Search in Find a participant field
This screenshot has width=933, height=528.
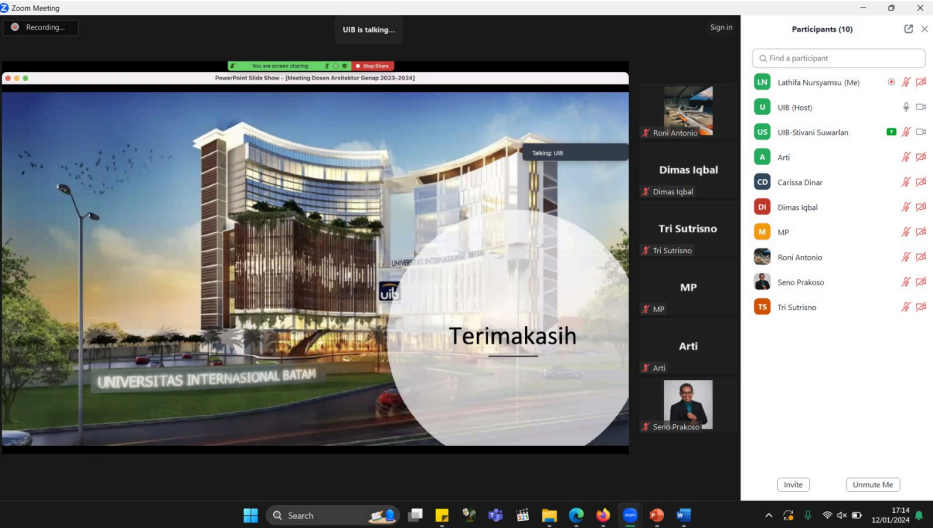tap(838, 58)
